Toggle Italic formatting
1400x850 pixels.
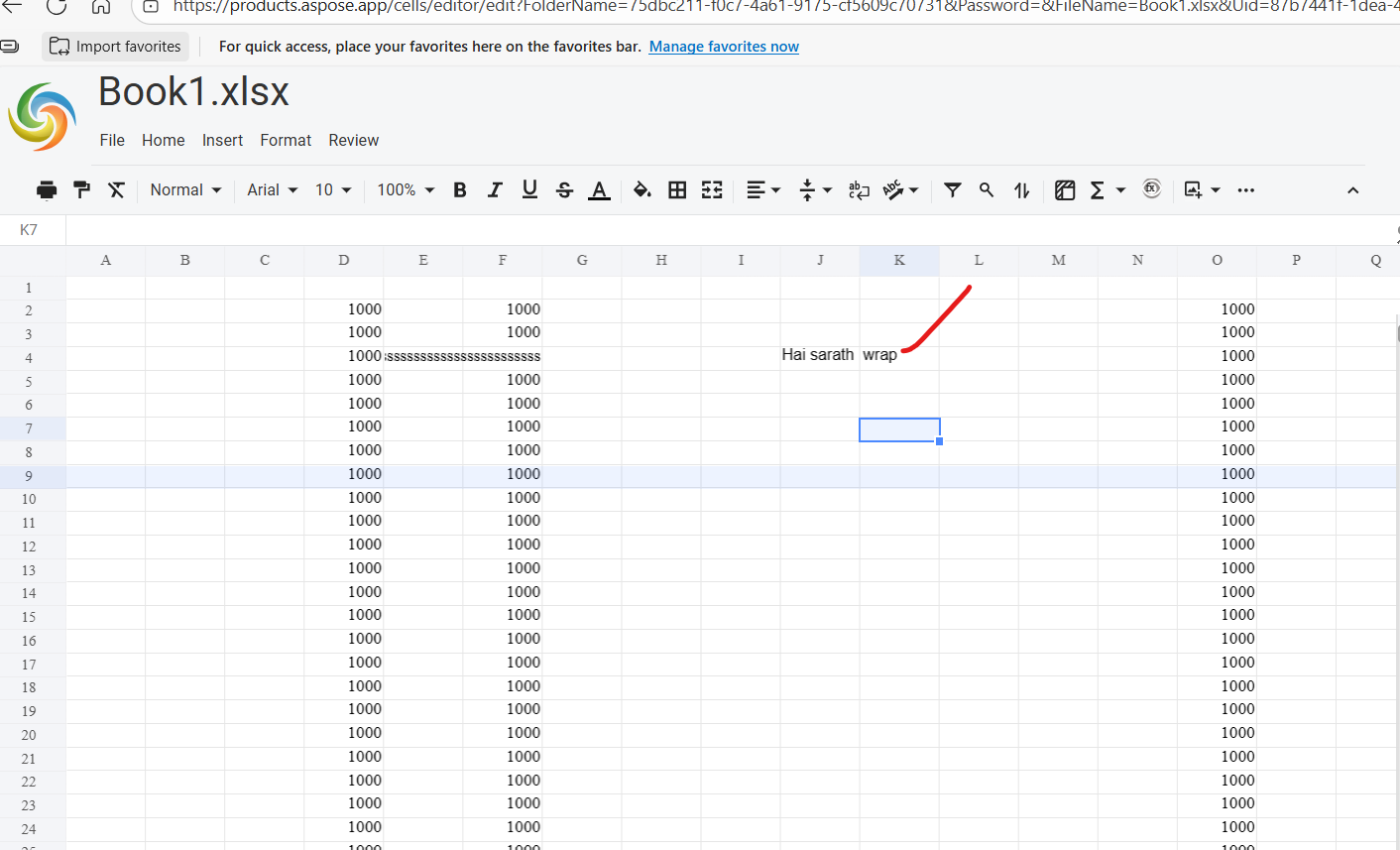tap(495, 190)
